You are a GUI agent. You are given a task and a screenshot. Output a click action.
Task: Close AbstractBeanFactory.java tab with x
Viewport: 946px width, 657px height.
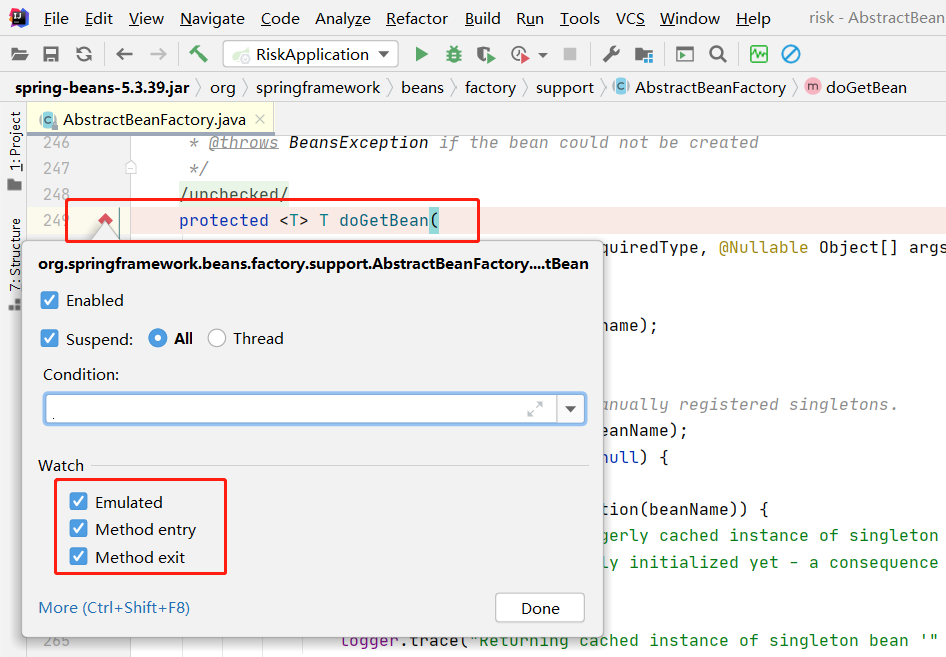tap(260, 119)
